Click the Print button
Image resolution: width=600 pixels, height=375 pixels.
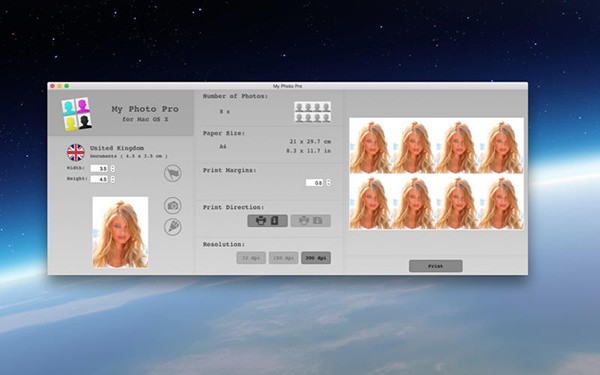[x=436, y=266]
